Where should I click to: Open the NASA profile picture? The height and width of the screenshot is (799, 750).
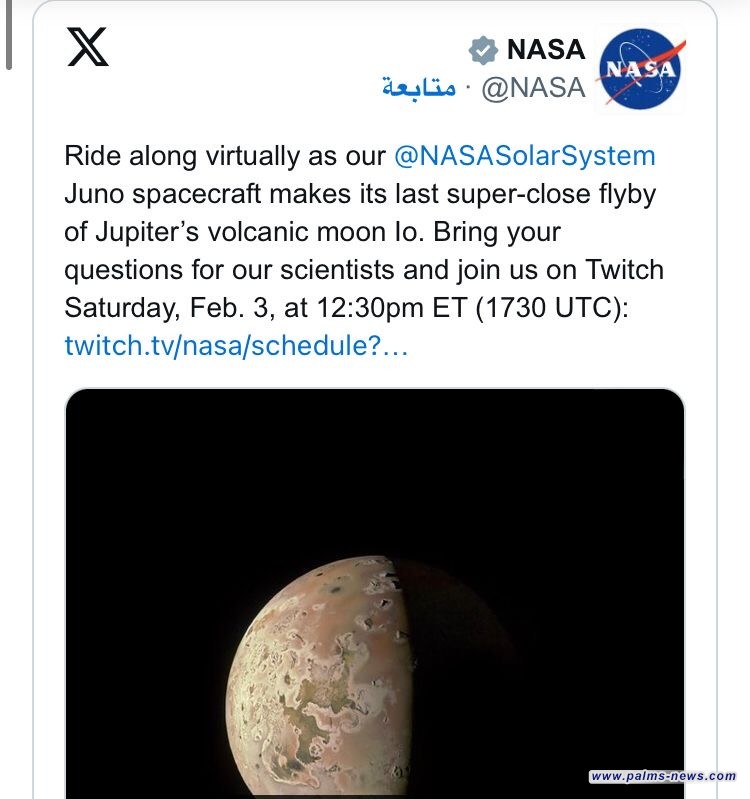[641, 68]
